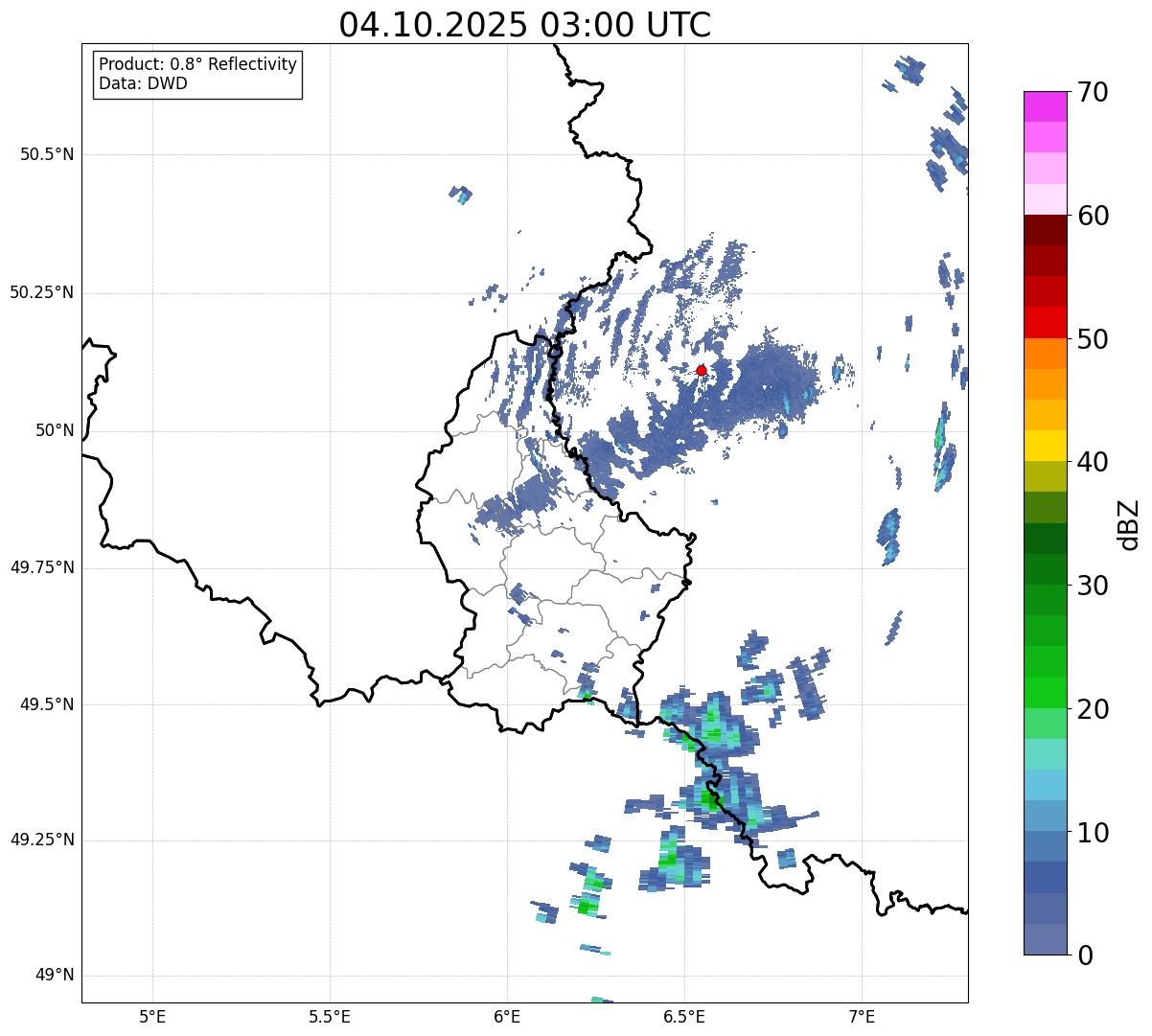Viewport: 1152px width, 1036px height.
Task: Click the 'Product: 0.8° Reflectivity' label
Action: click(x=198, y=64)
